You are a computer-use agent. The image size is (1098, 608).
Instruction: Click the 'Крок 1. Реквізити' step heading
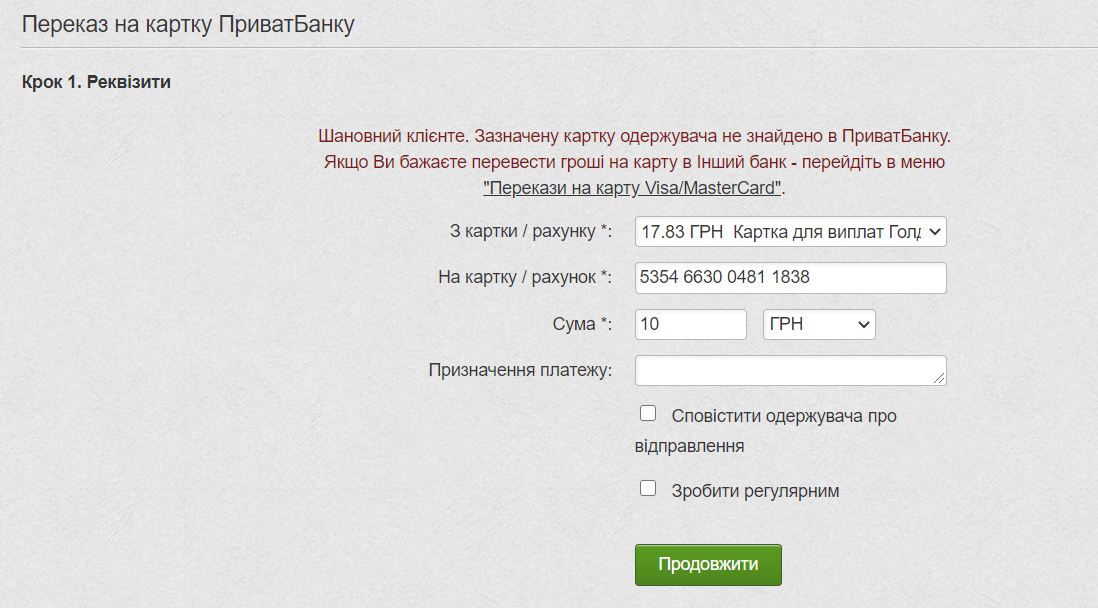[97, 82]
